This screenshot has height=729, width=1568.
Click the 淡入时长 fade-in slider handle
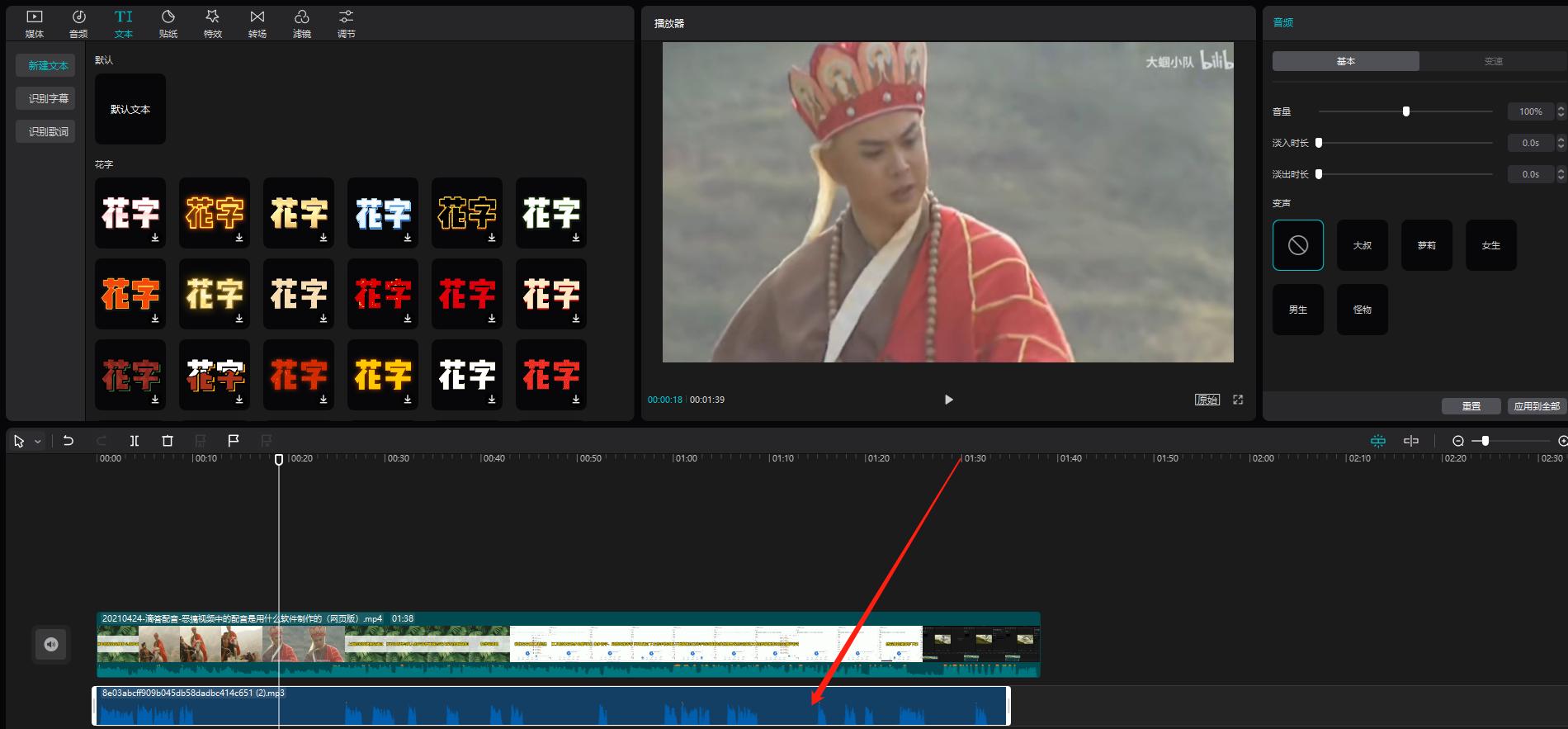1319,143
